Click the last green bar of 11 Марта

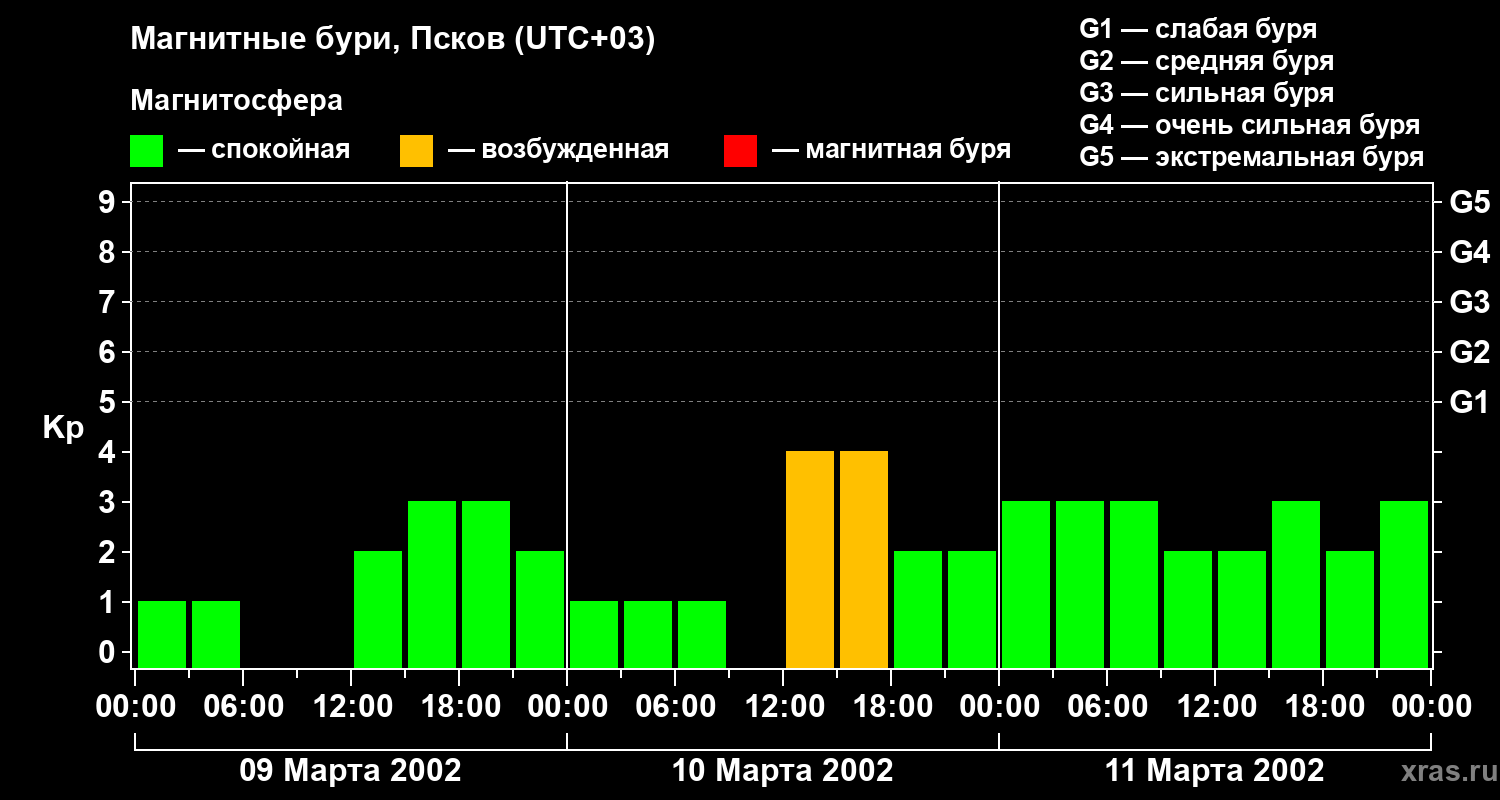pyautogui.click(x=1404, y=584)
